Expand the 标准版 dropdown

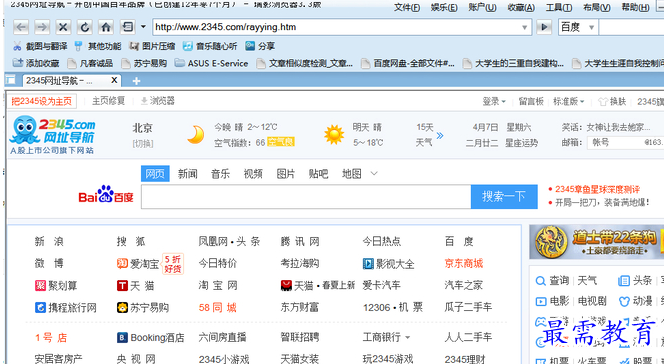568,102
